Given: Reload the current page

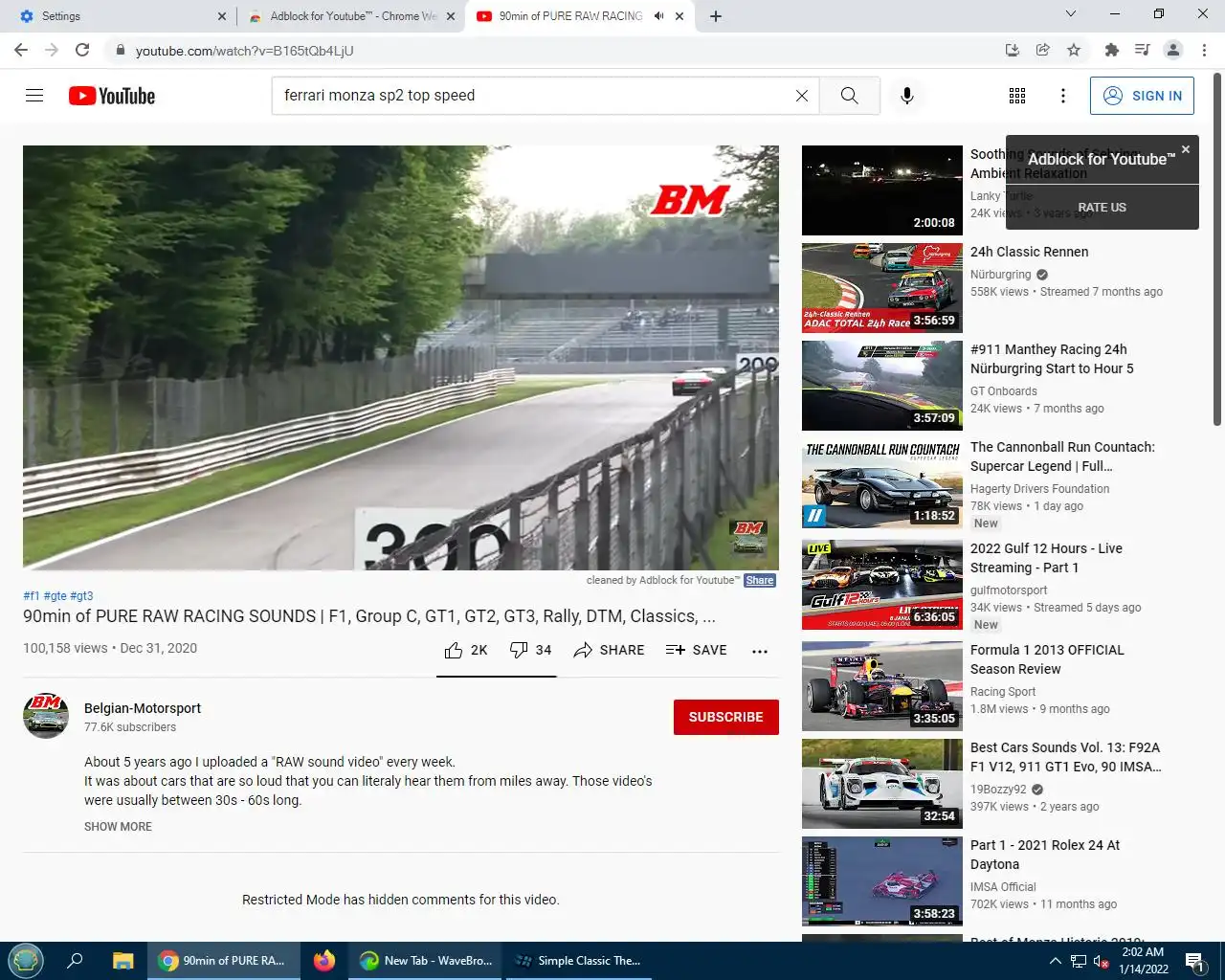Looking at the screenshot, I should [x=82, y=50].
